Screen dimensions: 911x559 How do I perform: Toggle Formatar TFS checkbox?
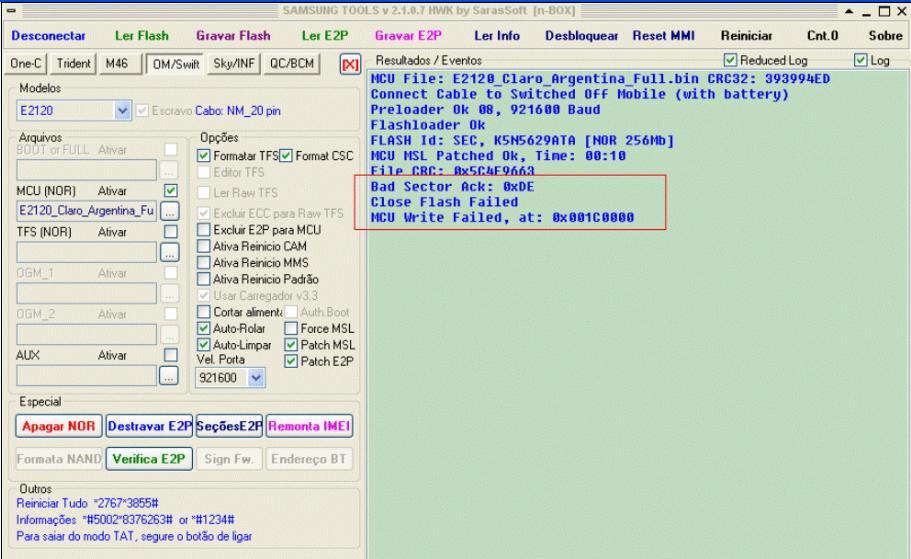point(203,156)
